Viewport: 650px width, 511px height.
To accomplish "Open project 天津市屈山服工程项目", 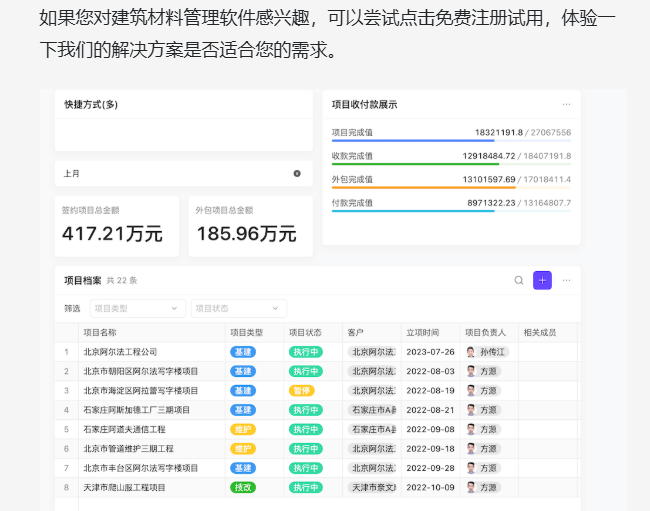I will tap(124, 487).
